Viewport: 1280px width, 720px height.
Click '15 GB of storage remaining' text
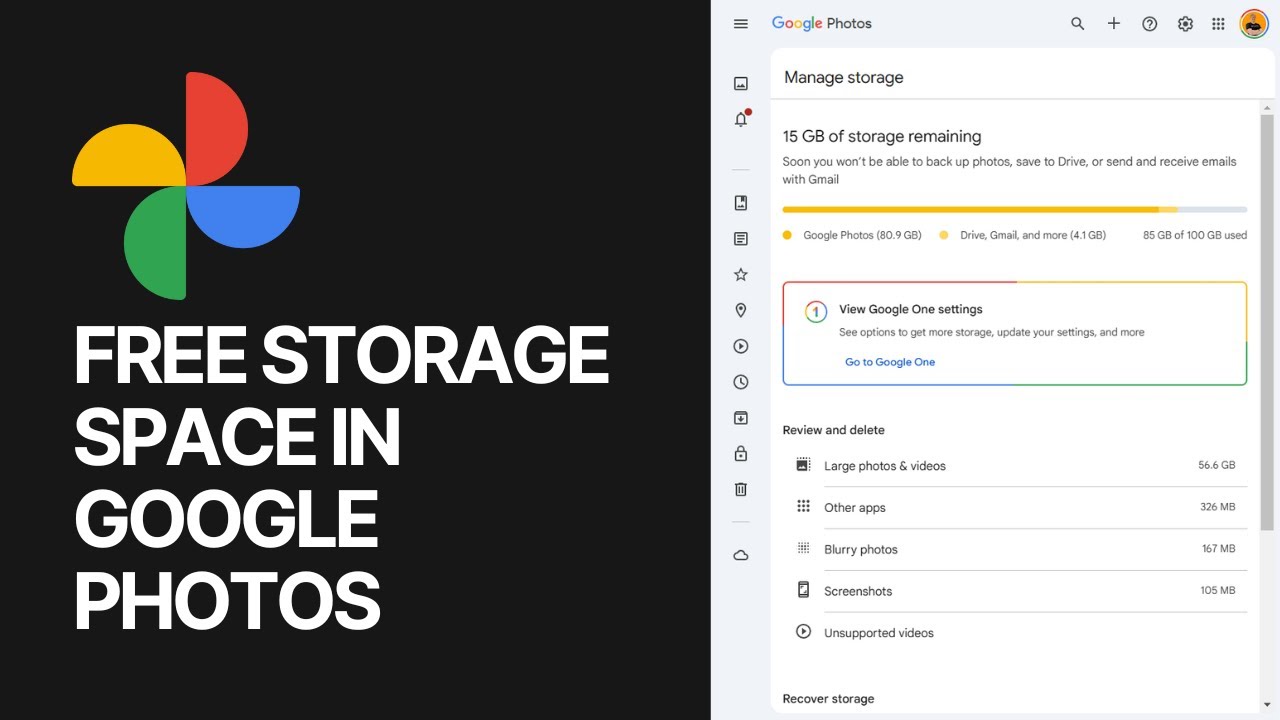click(882, 136)
